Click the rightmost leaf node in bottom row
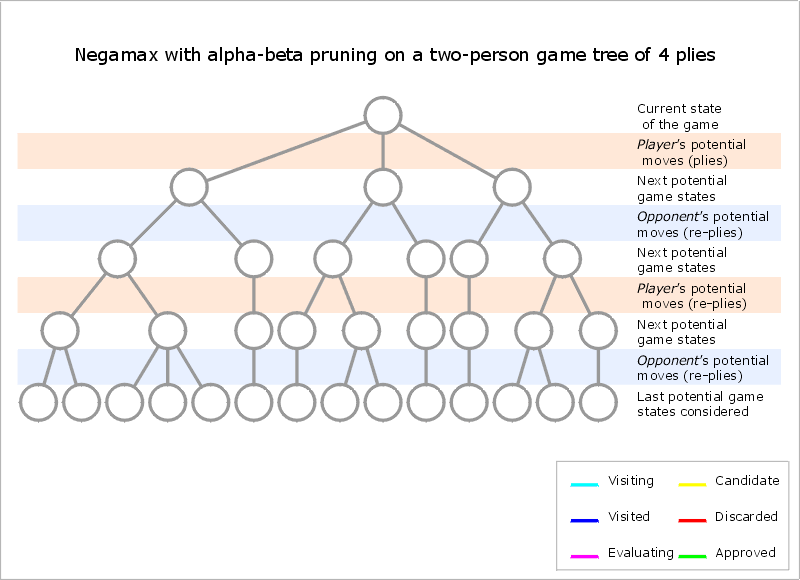Screen dimensions: 800x580 click(x=598, y=402)
